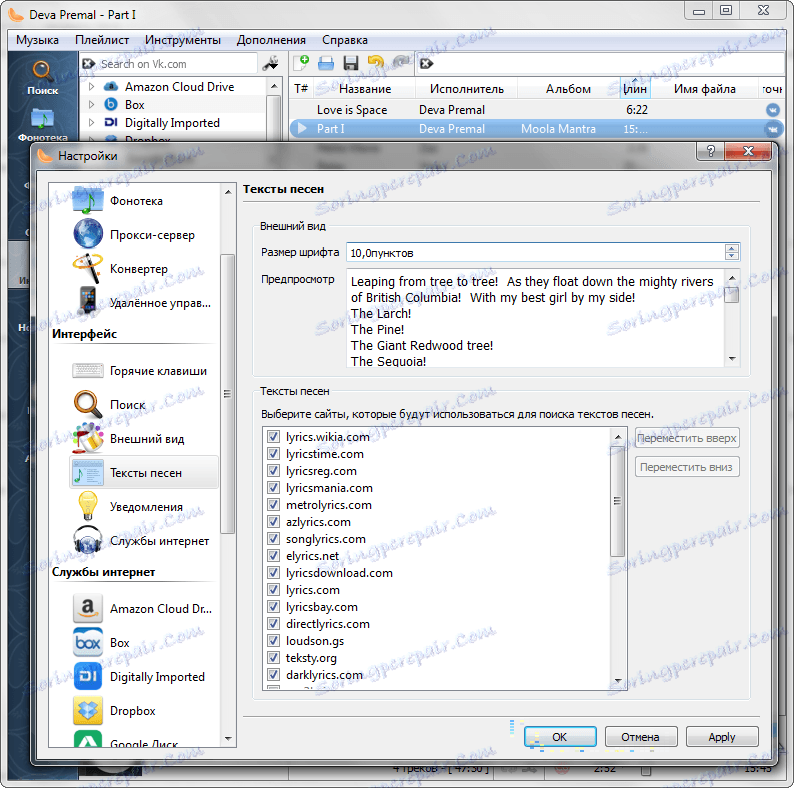Redo with gray arrow toolbar icon

402,63
